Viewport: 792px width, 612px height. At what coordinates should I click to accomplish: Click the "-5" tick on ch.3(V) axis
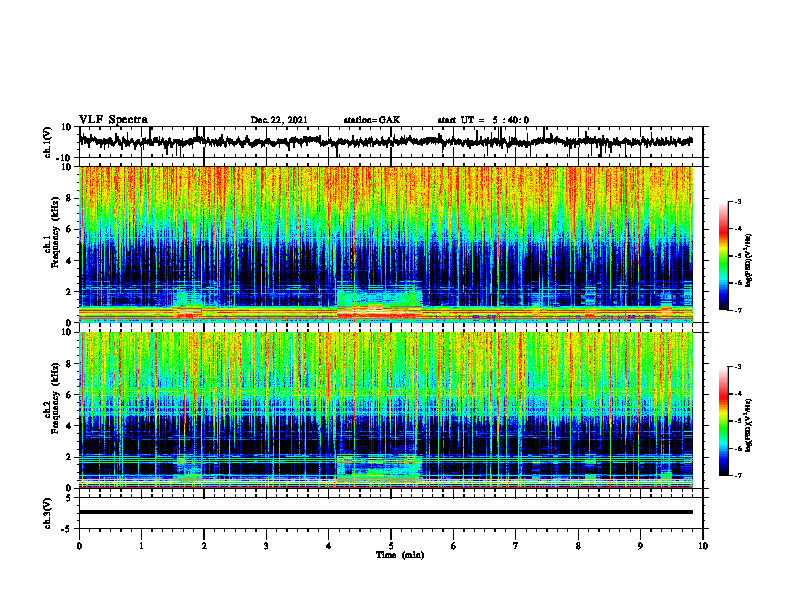[67, 528]
